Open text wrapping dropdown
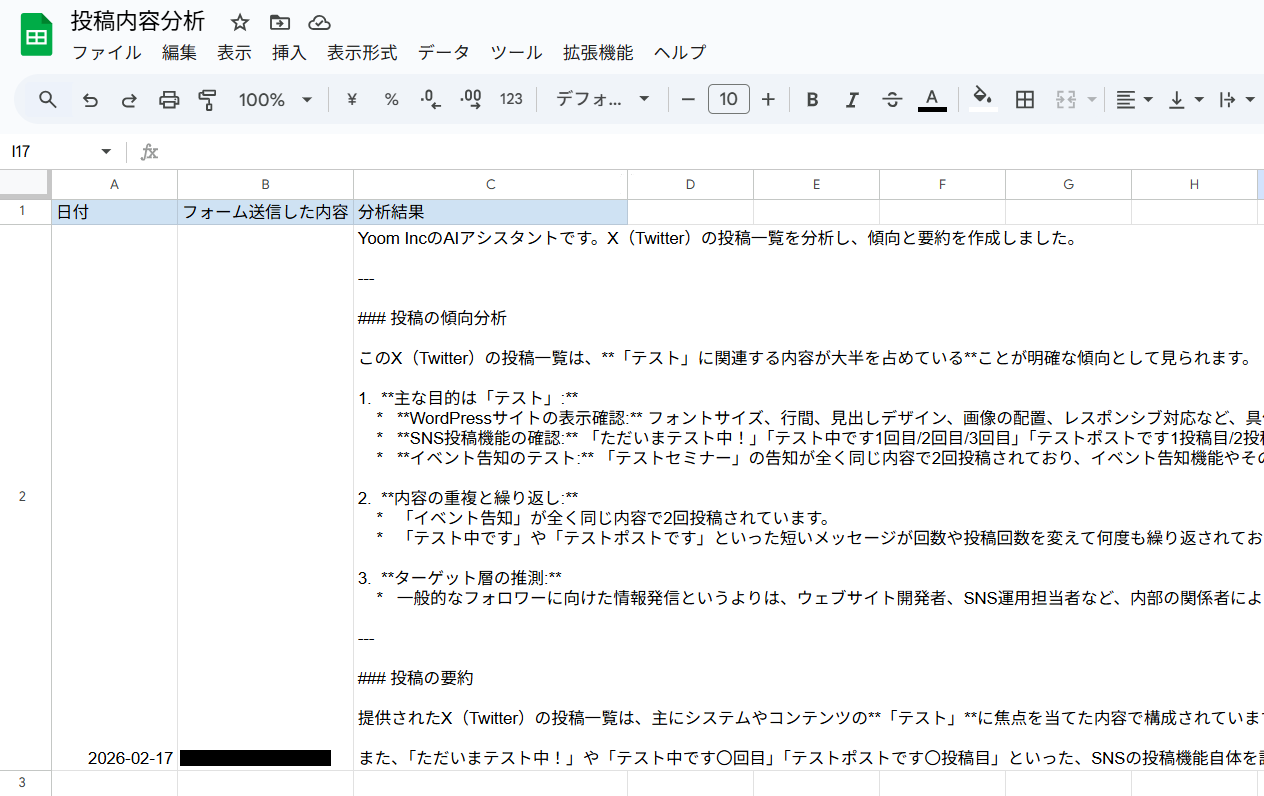Image resolution: width=1264 pixels, height=796 pixels. click(x=1237, y=99)
